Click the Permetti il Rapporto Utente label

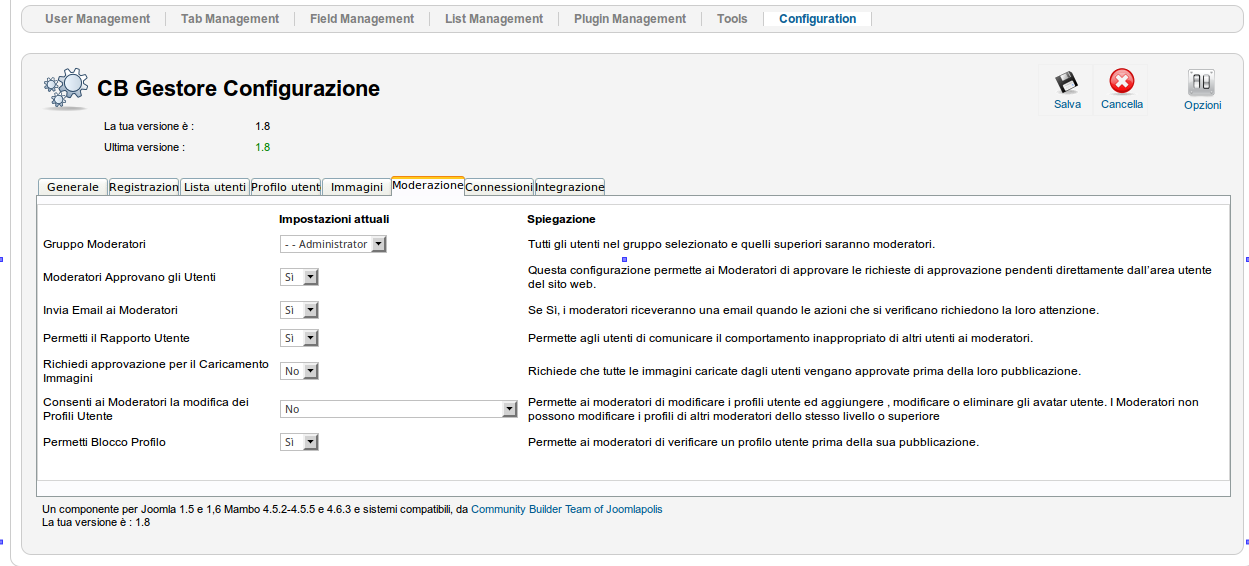point(116,338)
